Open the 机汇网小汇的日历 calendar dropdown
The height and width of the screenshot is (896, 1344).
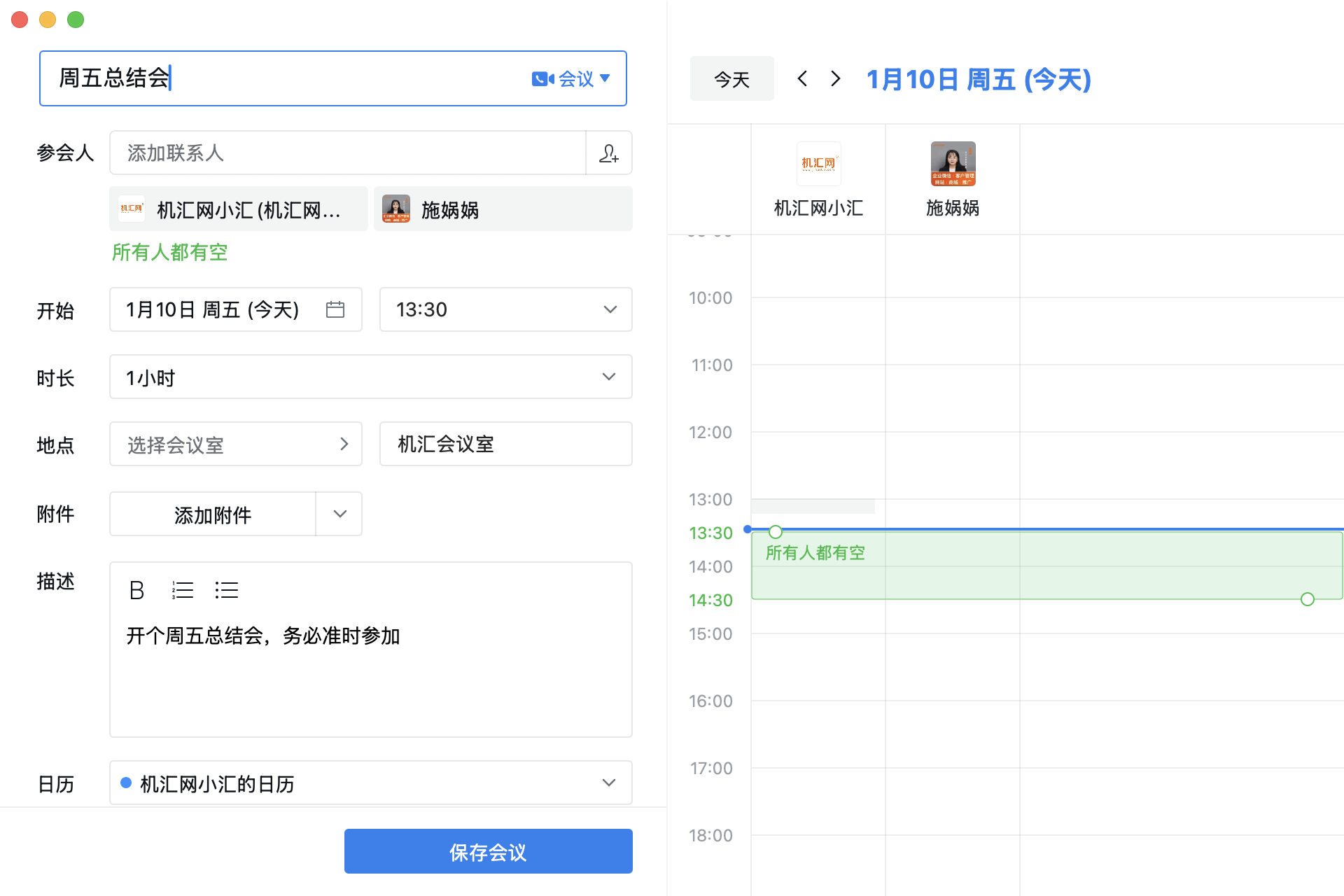(371, 783)
